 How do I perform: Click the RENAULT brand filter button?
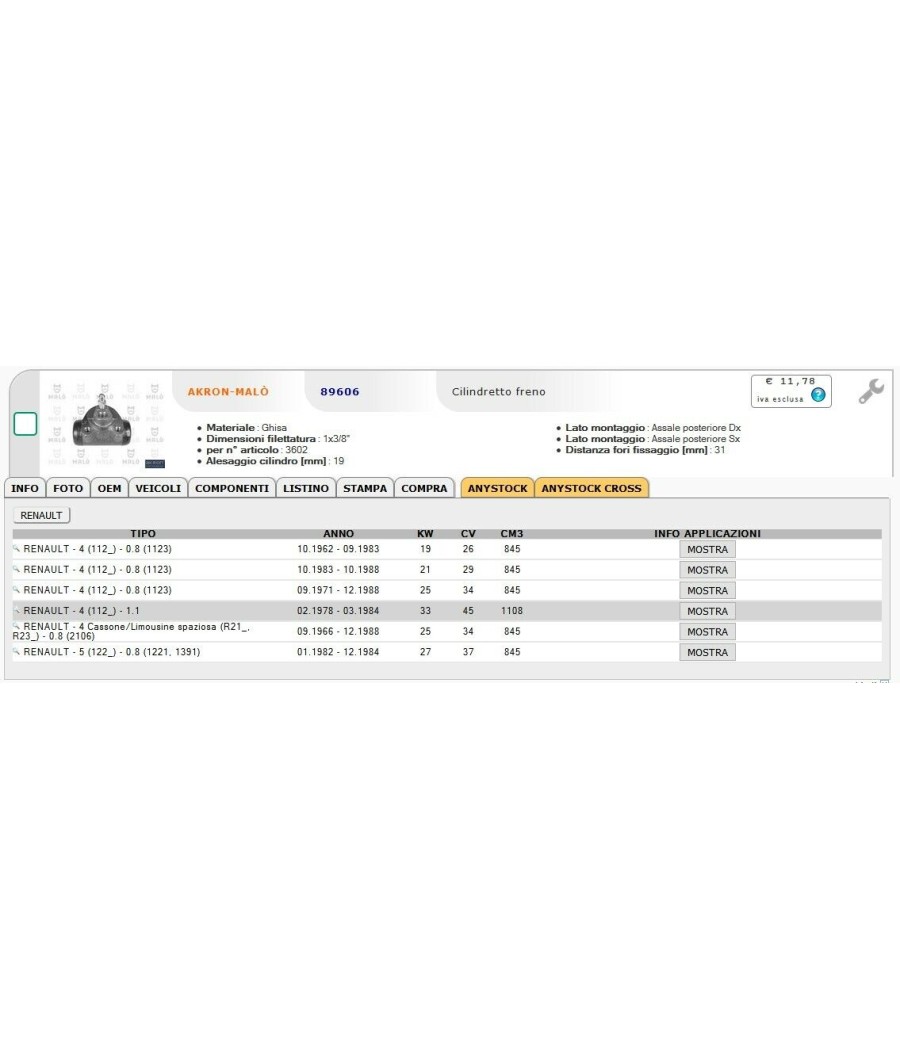(x=42, y=516)
